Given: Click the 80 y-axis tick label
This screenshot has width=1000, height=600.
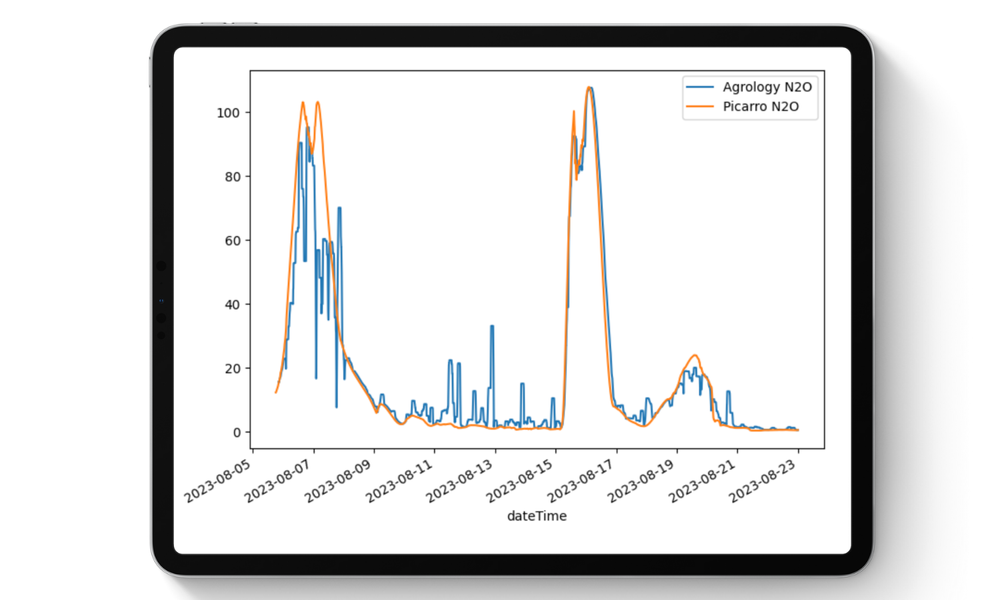Looking at the screenshot, I should coord(232,177).
